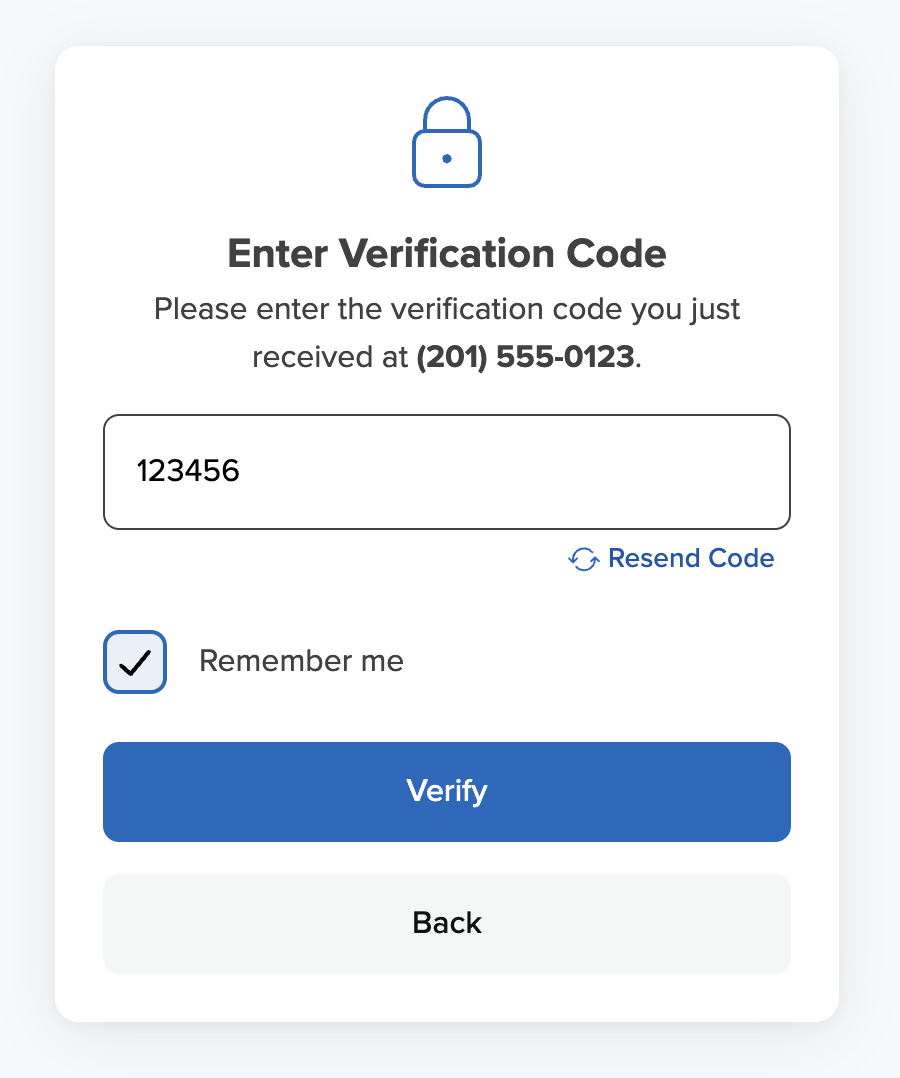This screenshot has width=900, height=1078.
Task: Click the dot inside the padlock graphic
Action: (446, 158)
